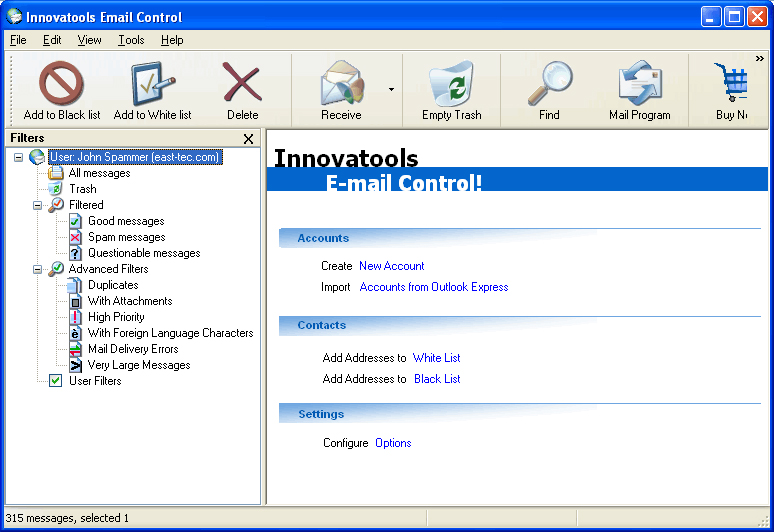Open the Edit menu
Screen dimensions: 774x532
click(52, 40)
